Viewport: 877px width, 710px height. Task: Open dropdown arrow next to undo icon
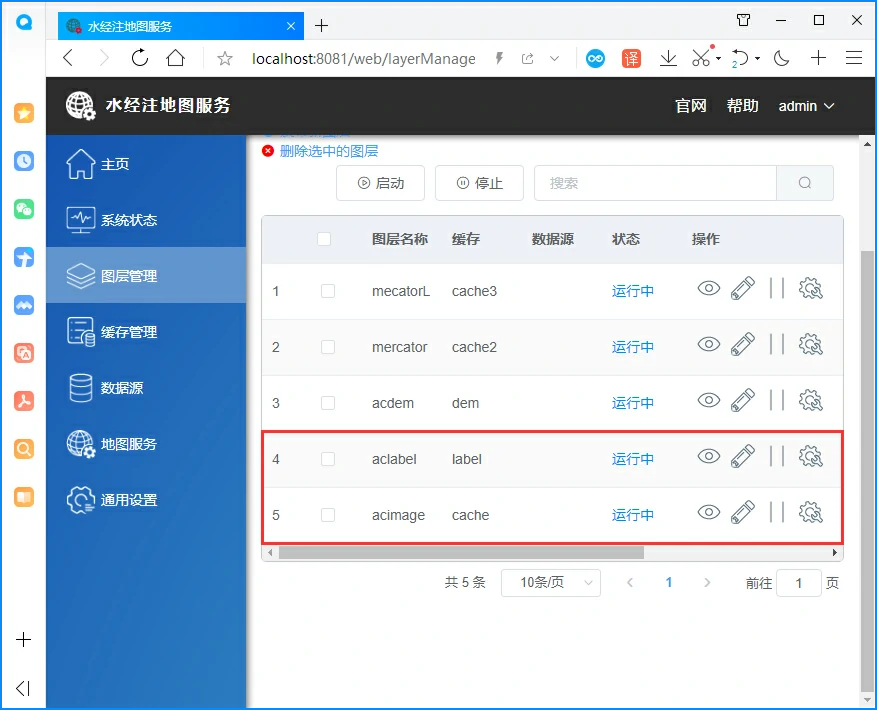(x=757, y=58)
